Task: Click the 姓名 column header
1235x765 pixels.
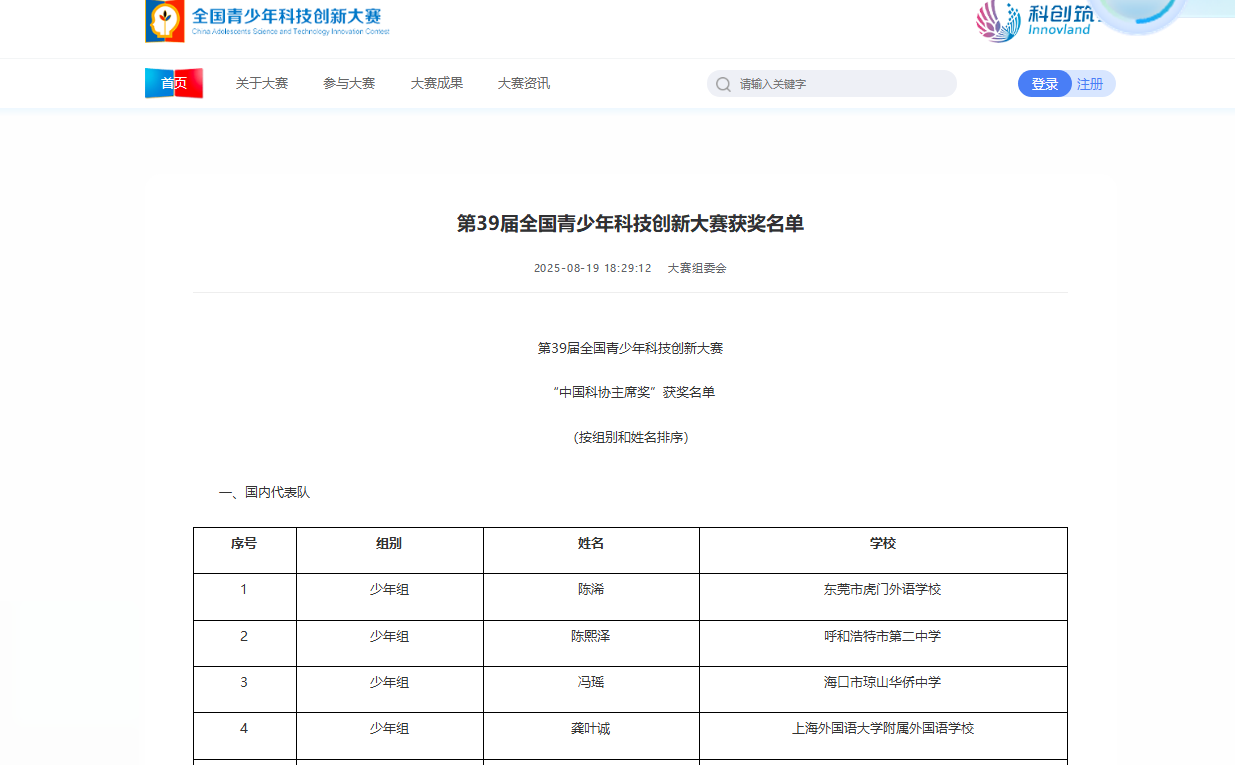Action: [591, 544]
